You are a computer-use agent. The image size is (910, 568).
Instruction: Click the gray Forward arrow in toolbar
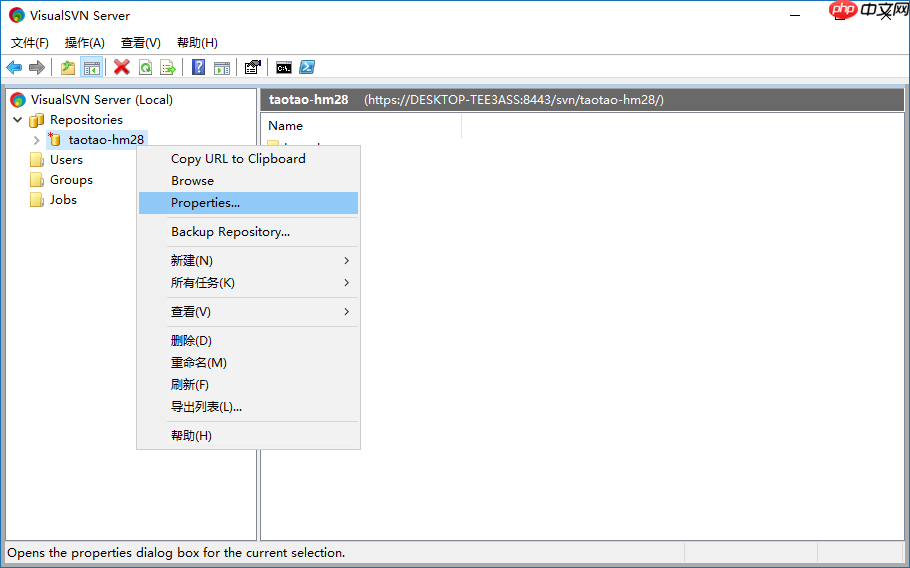click(x=37, y=67)
